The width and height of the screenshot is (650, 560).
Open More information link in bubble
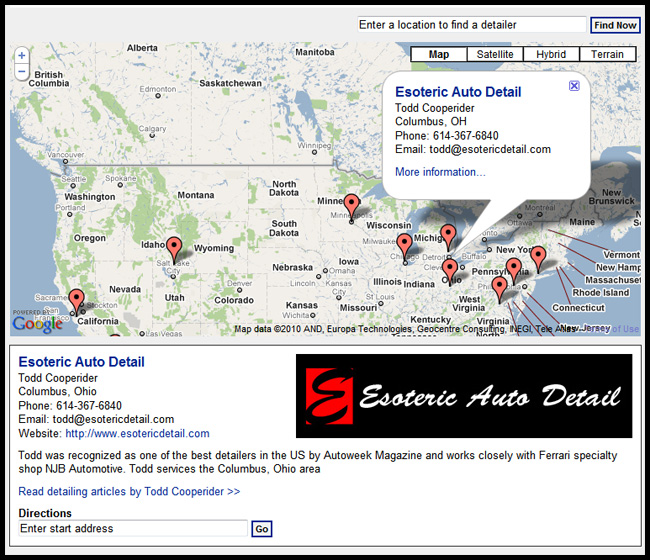point(440,172)
